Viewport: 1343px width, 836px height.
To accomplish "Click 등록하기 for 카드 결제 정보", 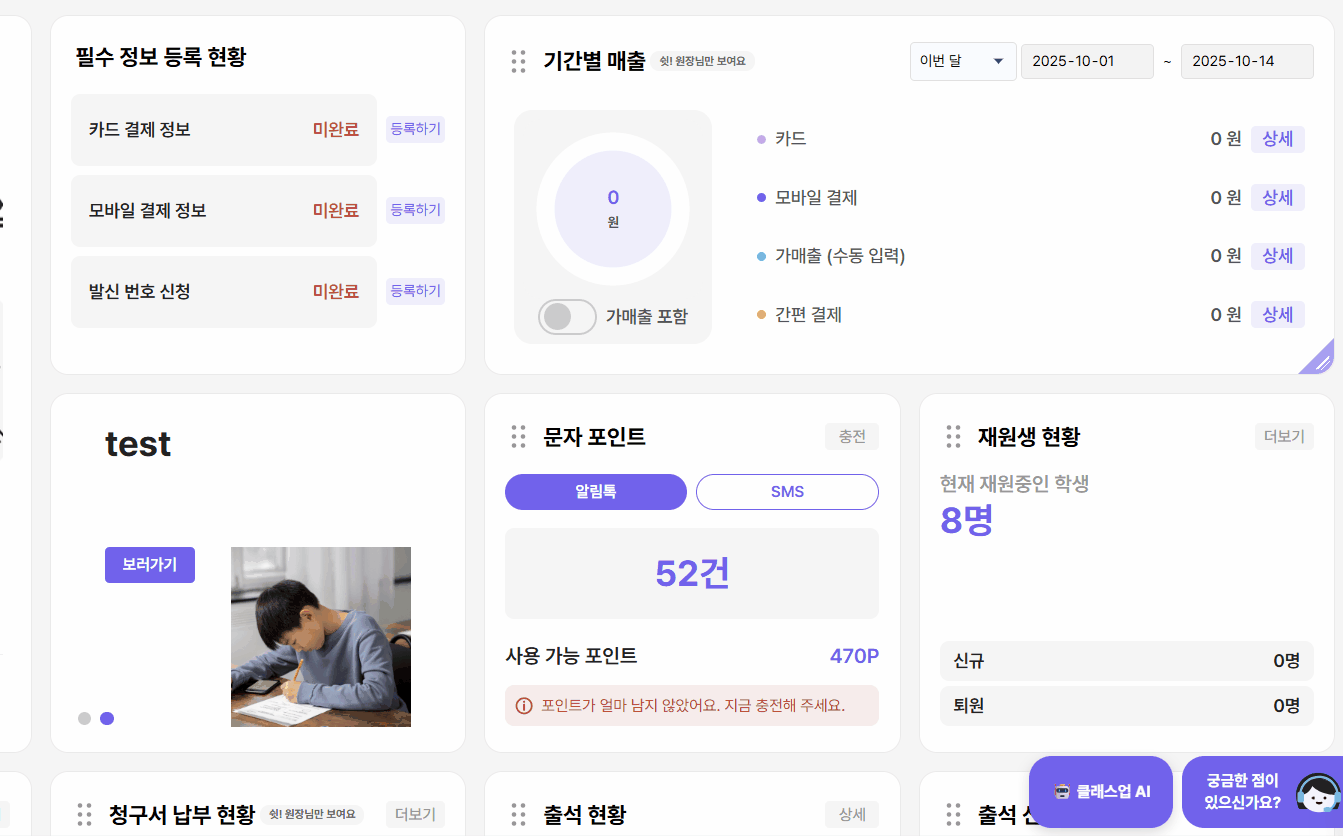I will pos(415,129).
